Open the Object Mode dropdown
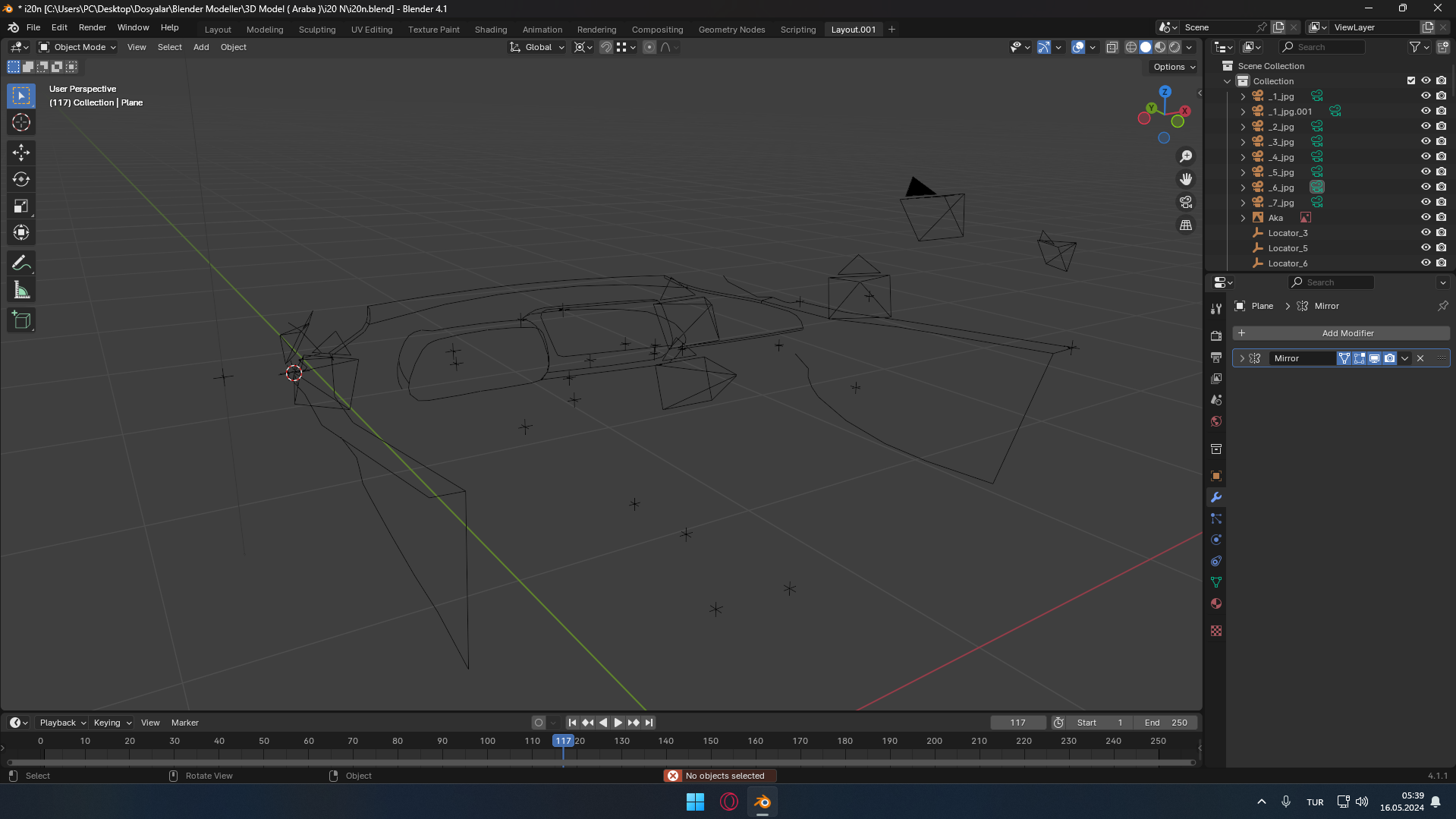 (x=77, y=47)
